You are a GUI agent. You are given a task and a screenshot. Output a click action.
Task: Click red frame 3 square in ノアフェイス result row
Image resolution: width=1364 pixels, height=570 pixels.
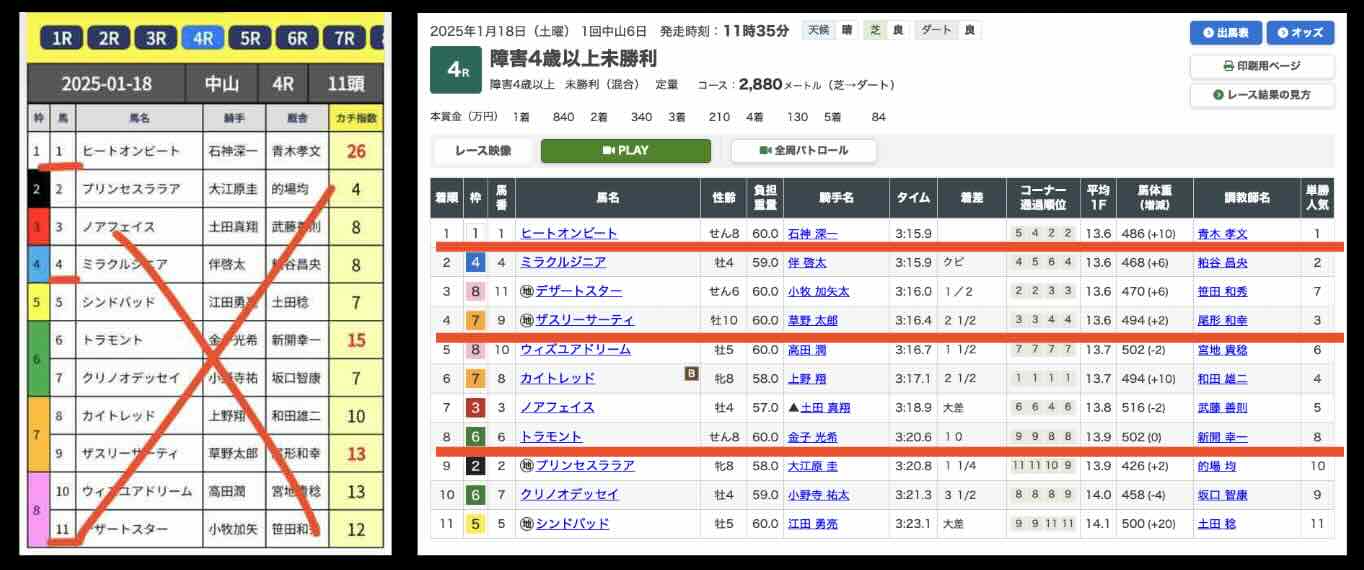pos(475,407)
